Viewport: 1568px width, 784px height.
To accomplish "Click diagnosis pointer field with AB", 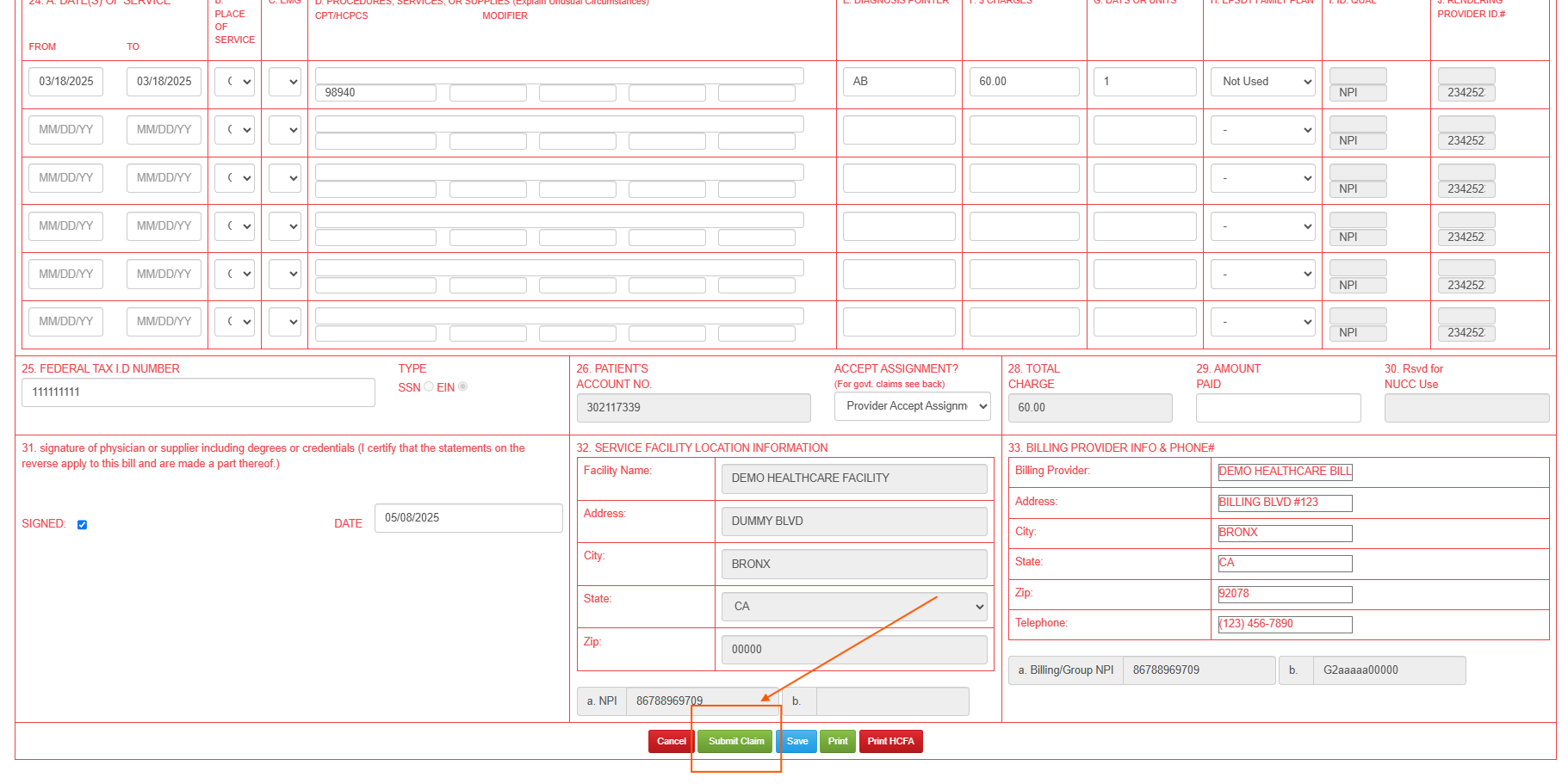I will coord(899,82).
